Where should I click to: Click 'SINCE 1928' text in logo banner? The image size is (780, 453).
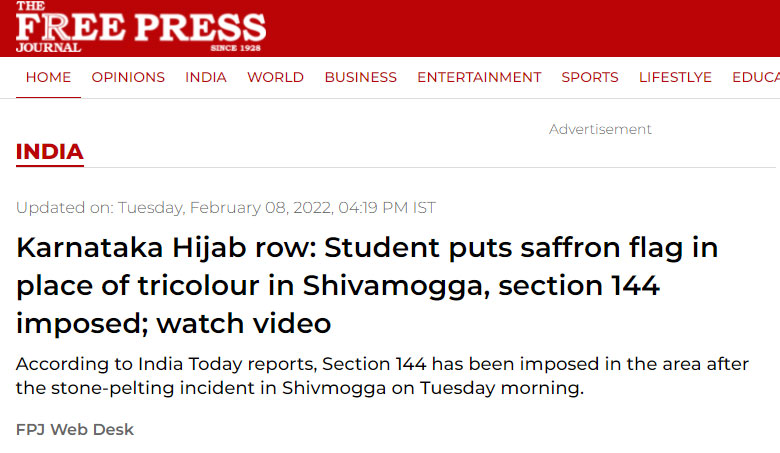(235, 48)
